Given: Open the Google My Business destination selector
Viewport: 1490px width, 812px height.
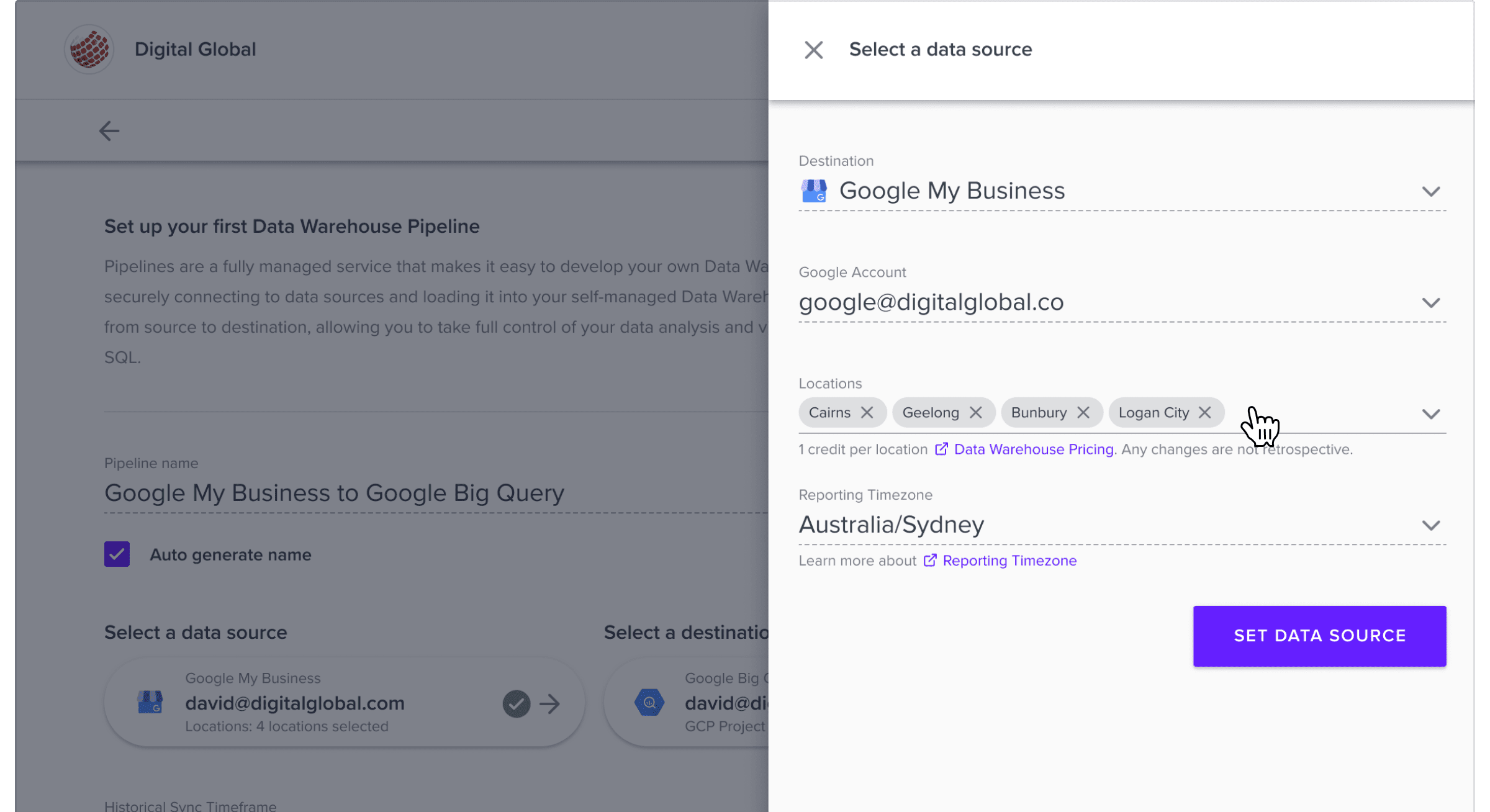Looking at the screenshot, I should point(1122,191).
